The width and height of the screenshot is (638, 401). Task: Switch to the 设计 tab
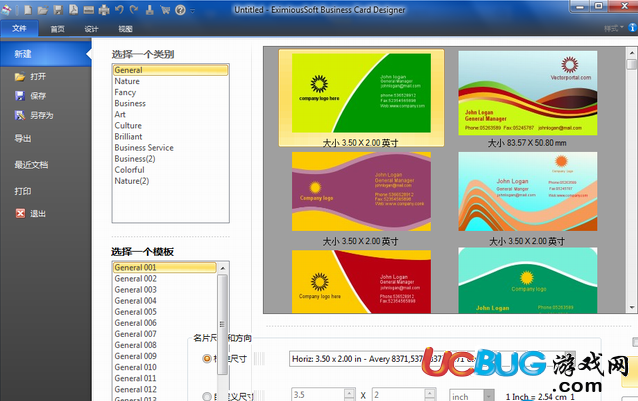coord(91,28)
